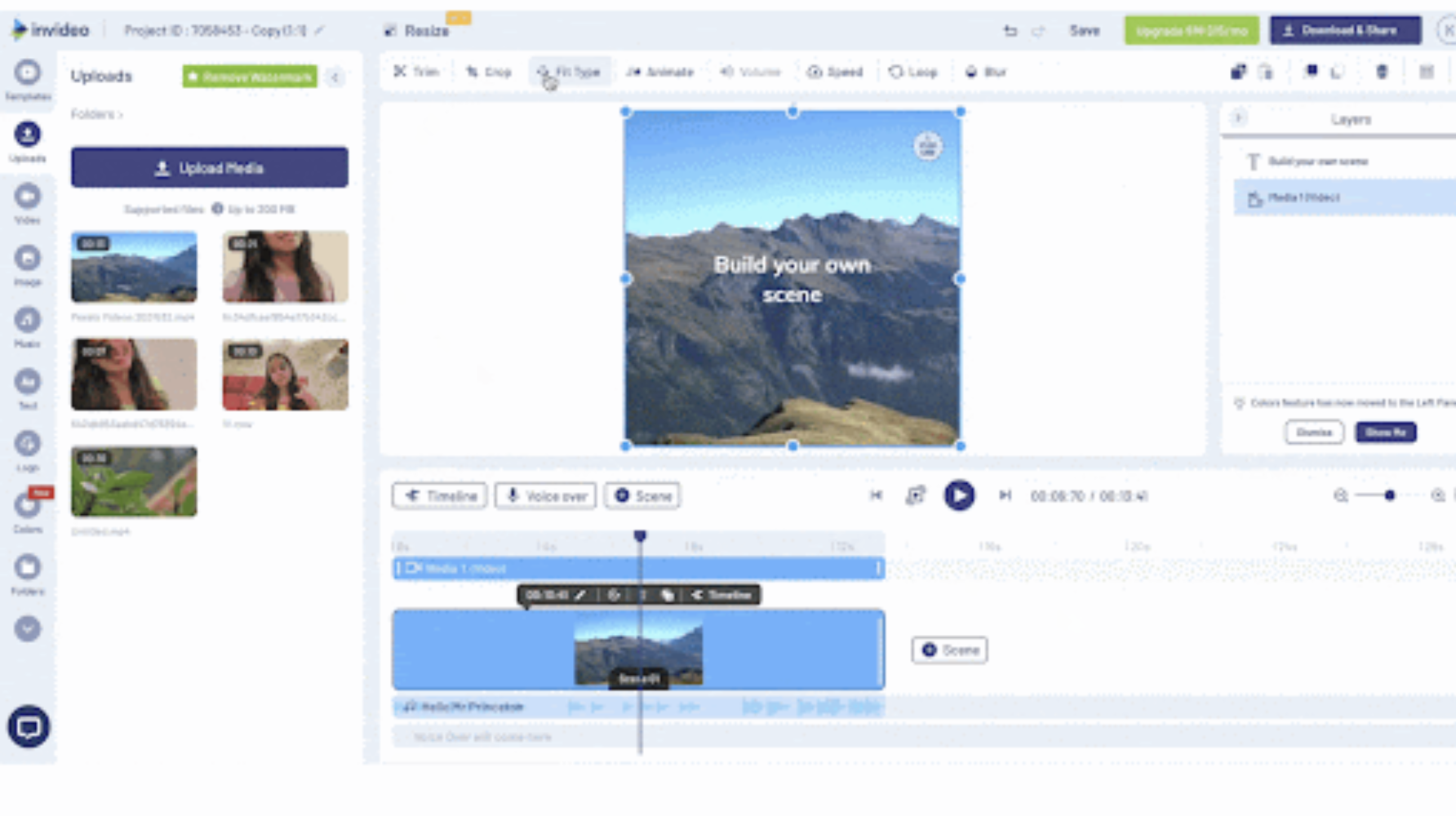The width and height of the screenshot is (1456, 816).
Task: Switch to the Voice over tab
Action: click(544, 495)
